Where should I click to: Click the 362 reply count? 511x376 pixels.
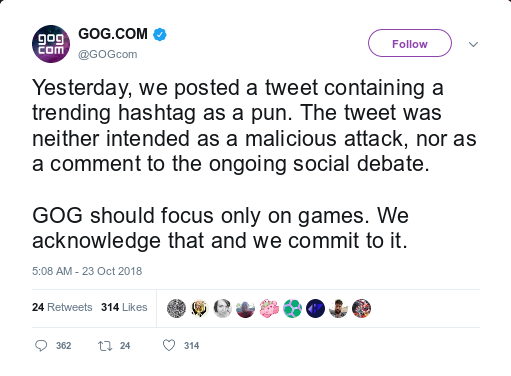[x=64, y=346]
